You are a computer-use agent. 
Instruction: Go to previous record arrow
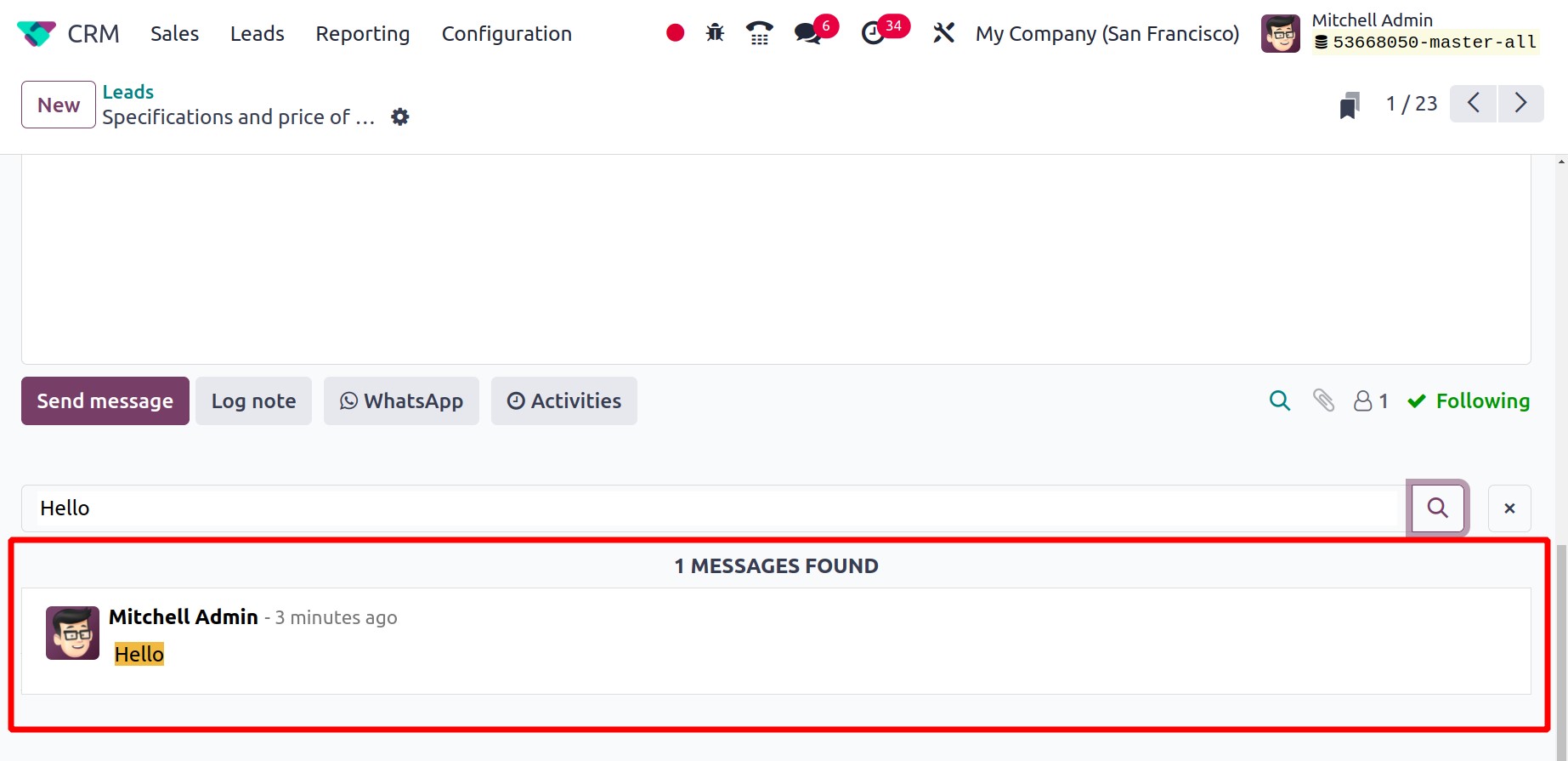coord(1474,104)
